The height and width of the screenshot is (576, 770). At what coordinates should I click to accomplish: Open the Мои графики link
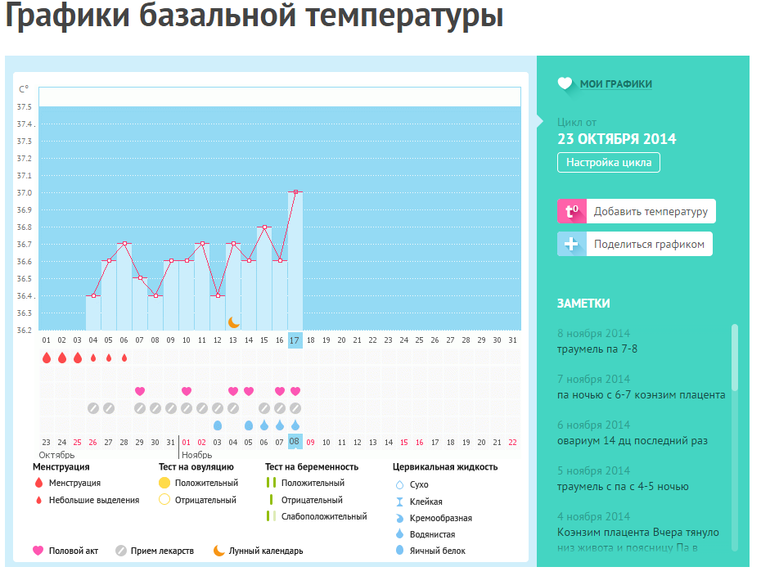coord(616,84)
